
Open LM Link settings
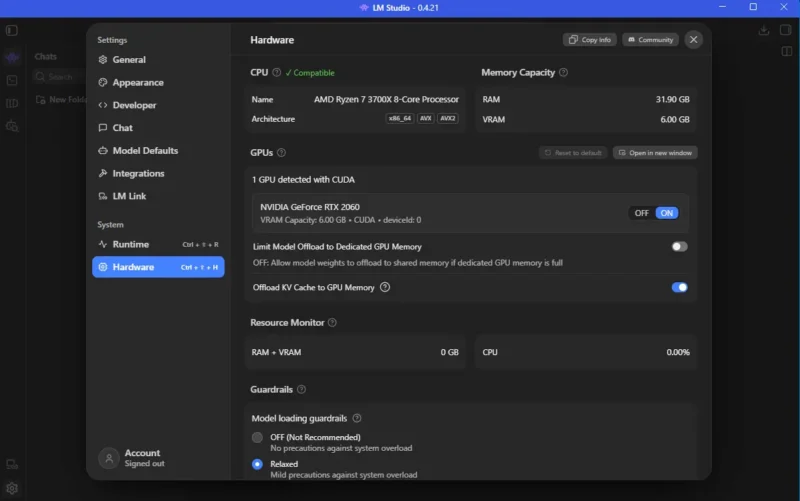pos(158,196)
